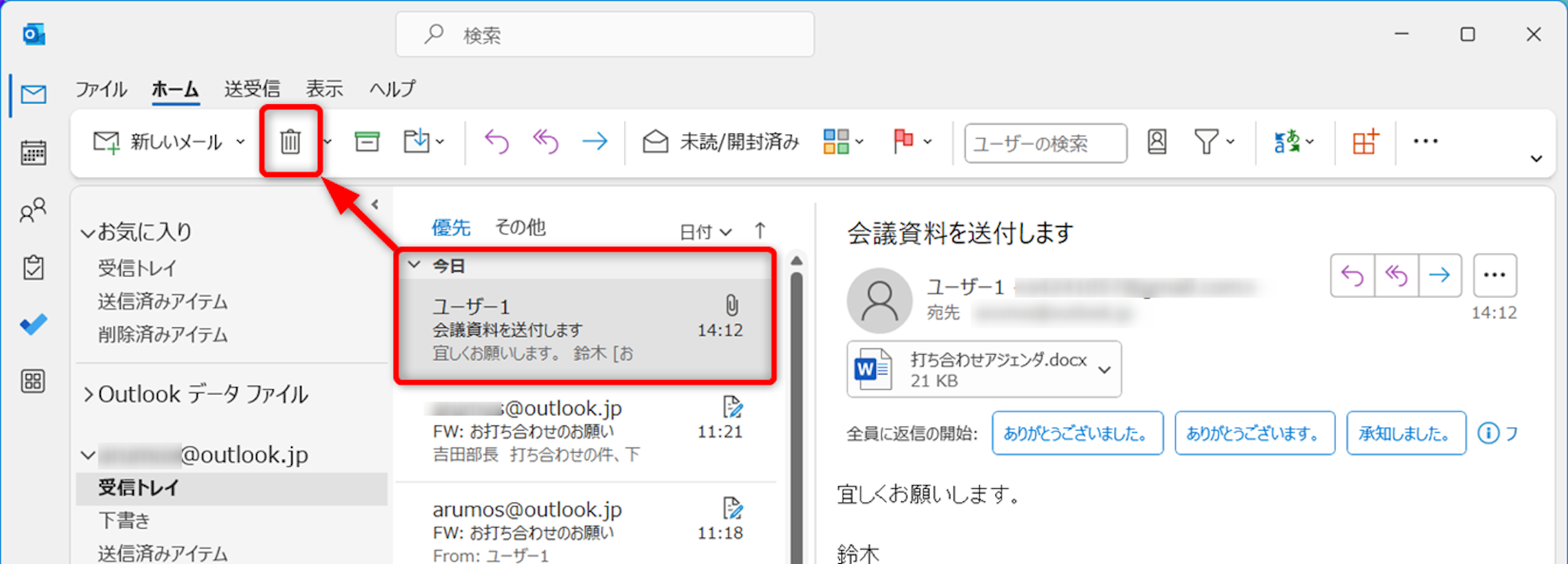Expand the Outlook データ ファイル folder
This screenshot has width=1568, height=564.
89,395
